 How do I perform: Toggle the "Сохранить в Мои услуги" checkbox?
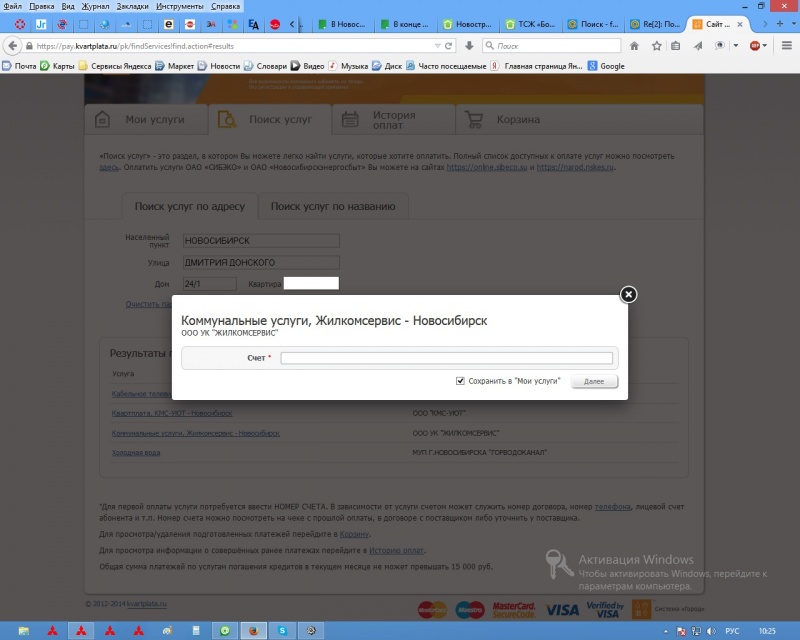click(460, 381)
